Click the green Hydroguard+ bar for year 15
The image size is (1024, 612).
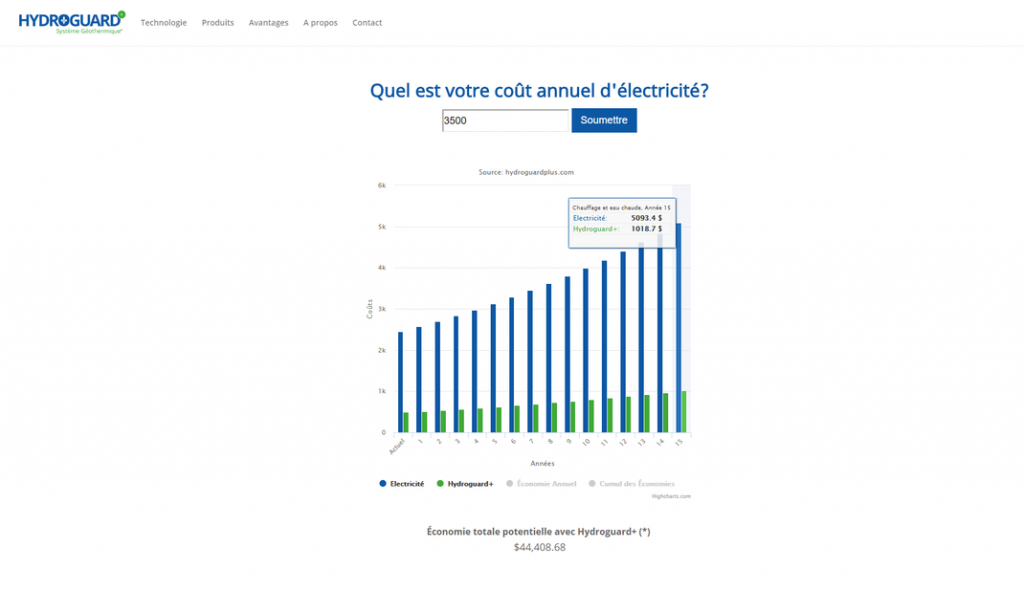684,412
